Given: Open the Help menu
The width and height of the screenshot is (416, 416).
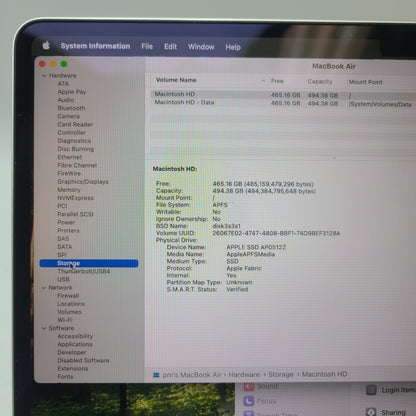Looking at the screenshot, I should (233, 47).
